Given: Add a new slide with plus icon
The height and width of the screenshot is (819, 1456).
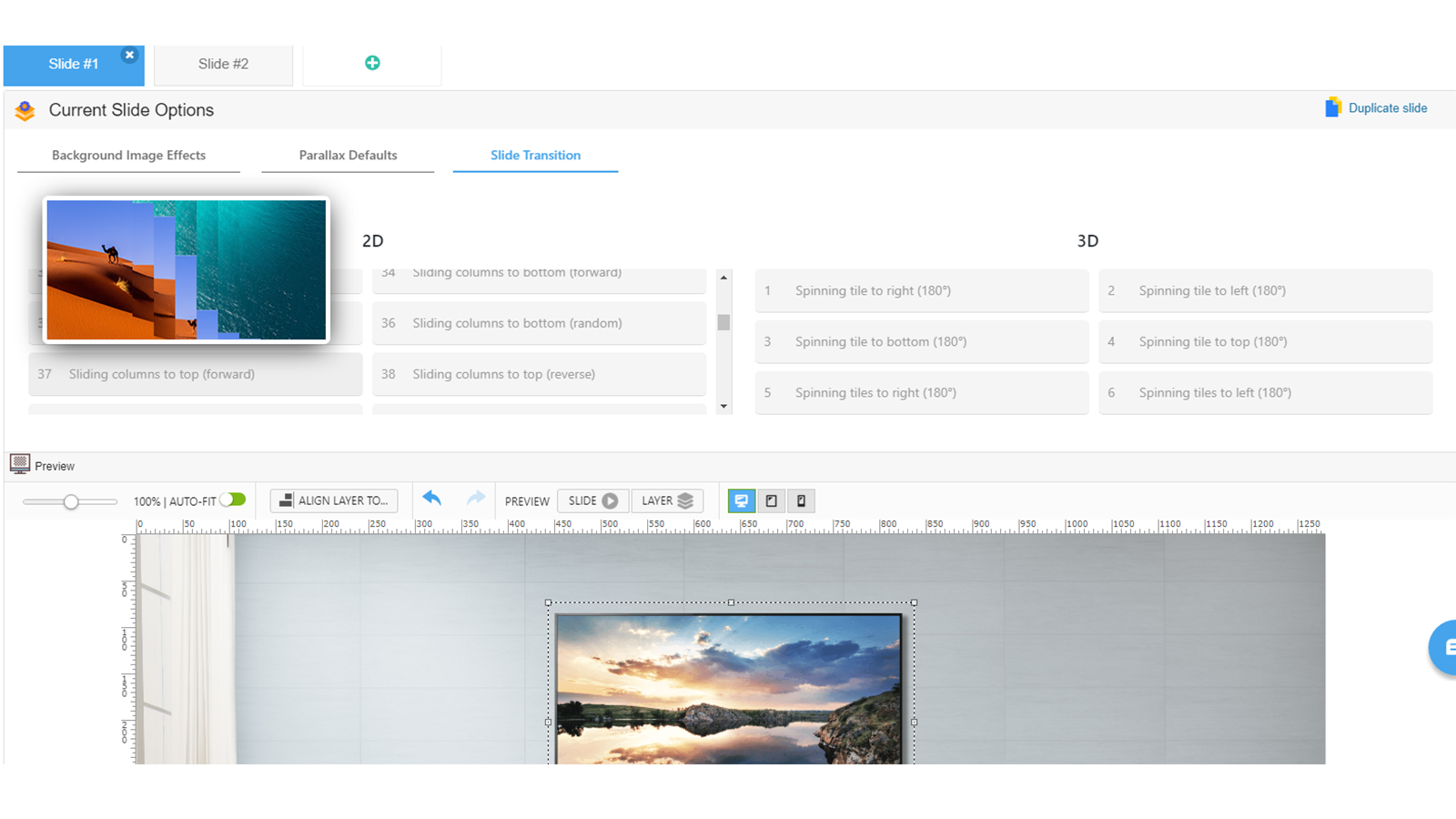Looking at the screenshot, I should [x=372, y=63].
